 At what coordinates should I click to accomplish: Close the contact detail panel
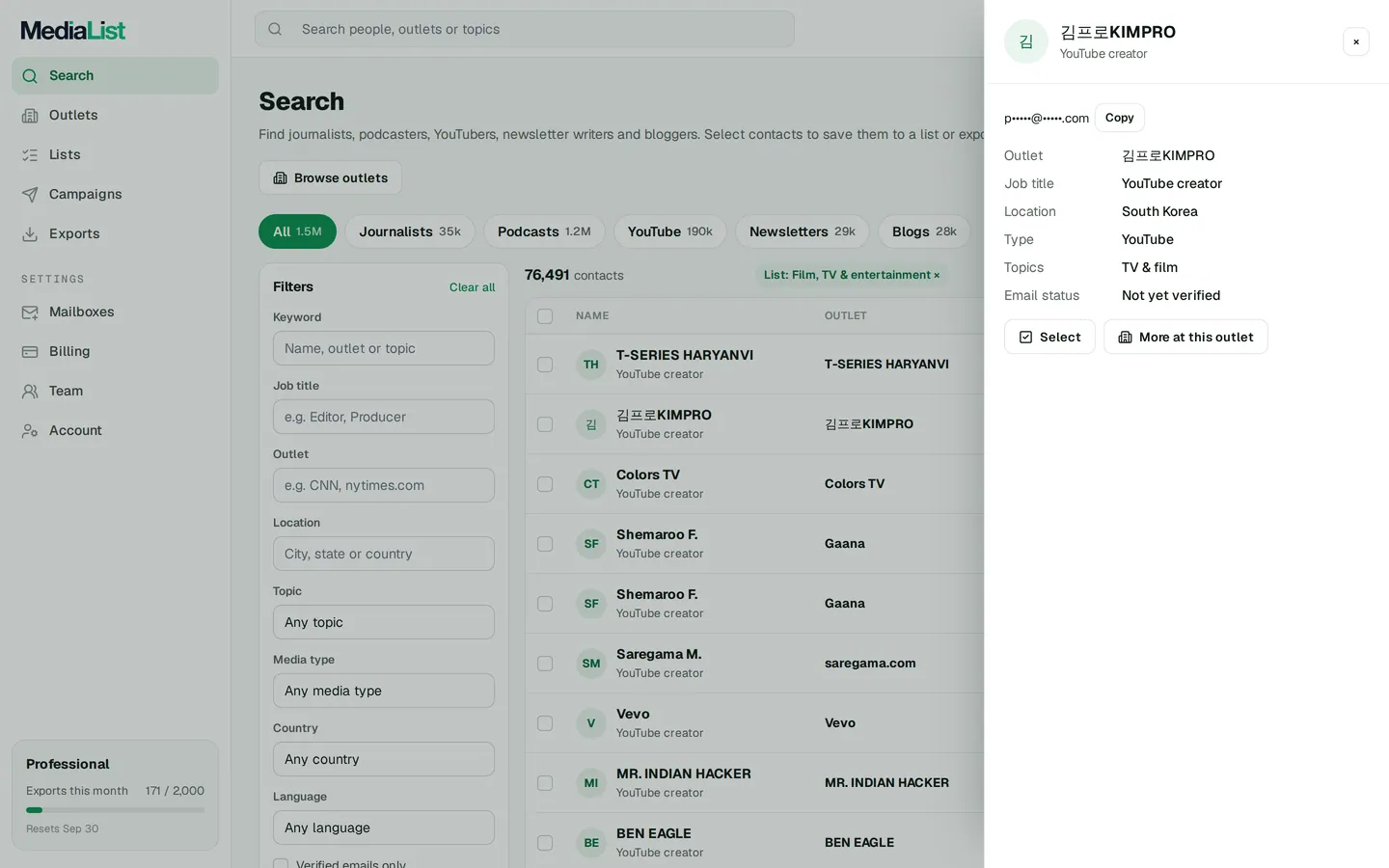coord(1356,41)
